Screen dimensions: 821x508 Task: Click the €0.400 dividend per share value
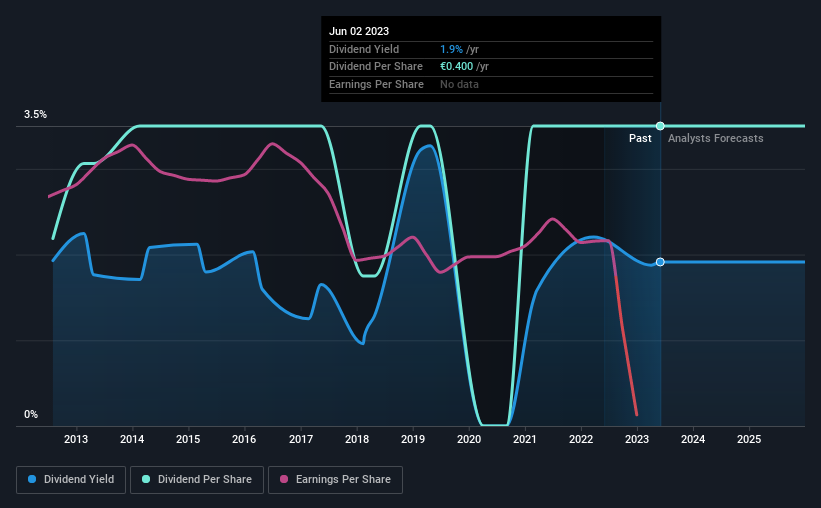coord(457,67)
